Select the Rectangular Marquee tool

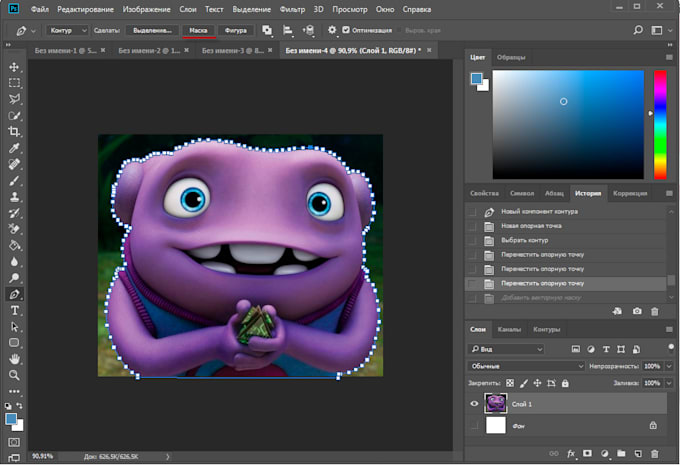14,83
